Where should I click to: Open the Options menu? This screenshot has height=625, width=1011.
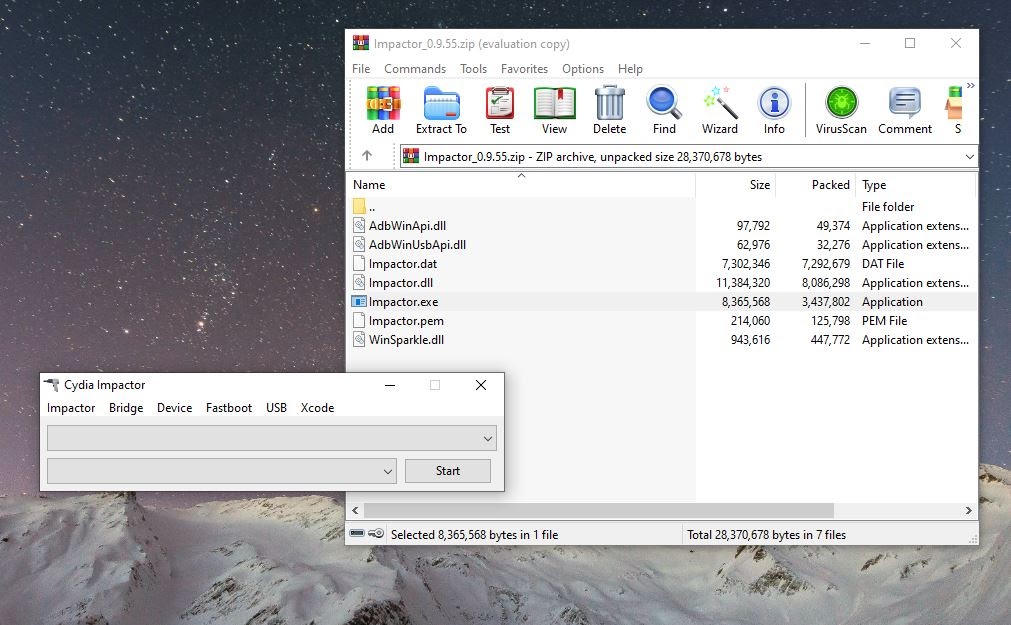point(583,68)
